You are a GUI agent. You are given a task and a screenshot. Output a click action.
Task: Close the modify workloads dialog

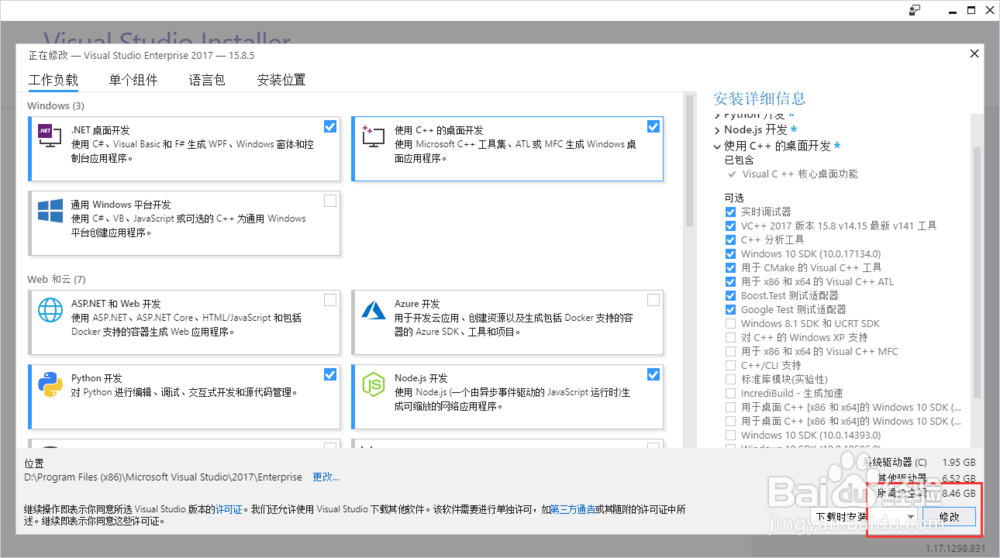coord(974,54)
